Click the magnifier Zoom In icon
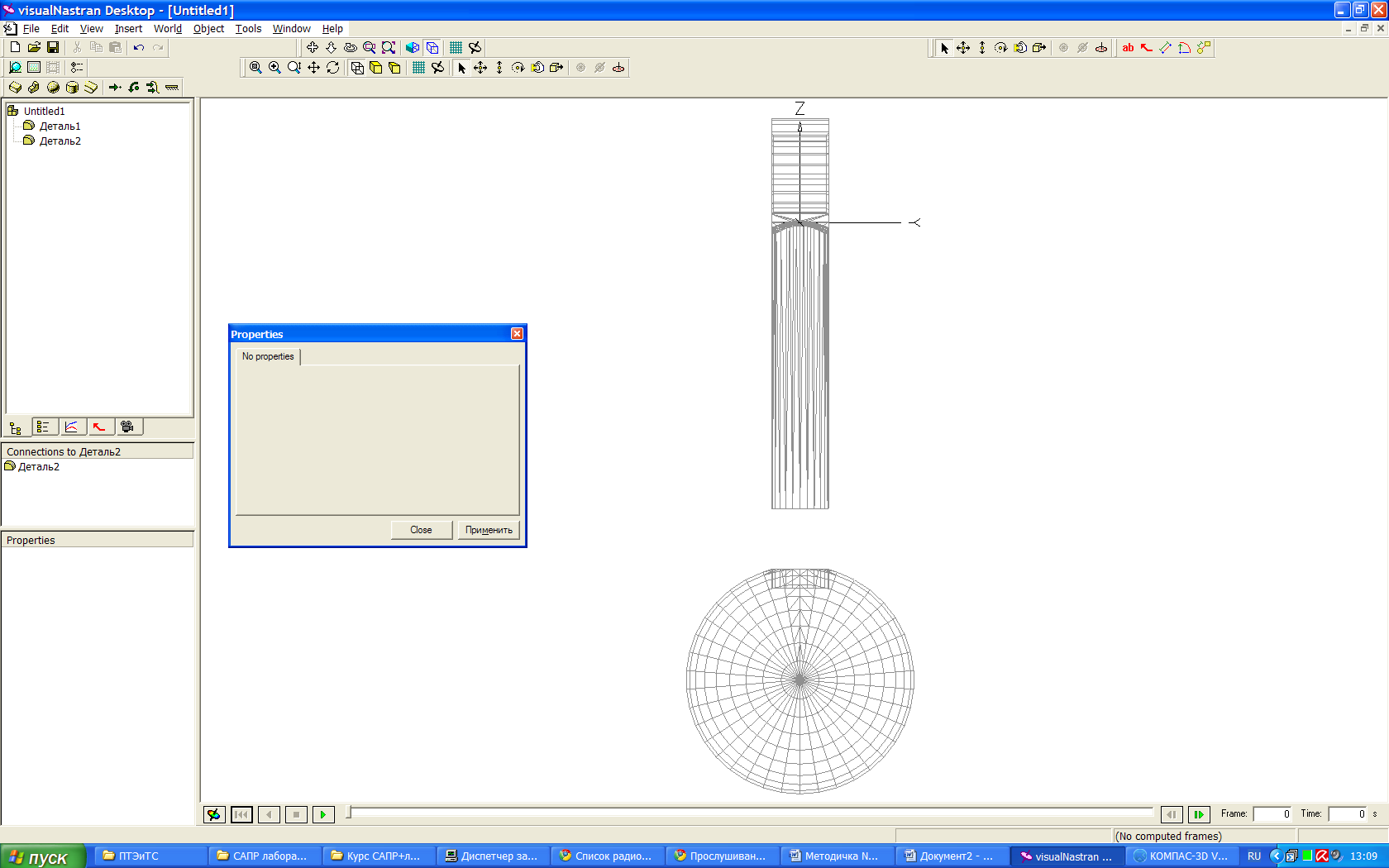This screenshot has height=868, width=1389. click(x=274, y=68)
